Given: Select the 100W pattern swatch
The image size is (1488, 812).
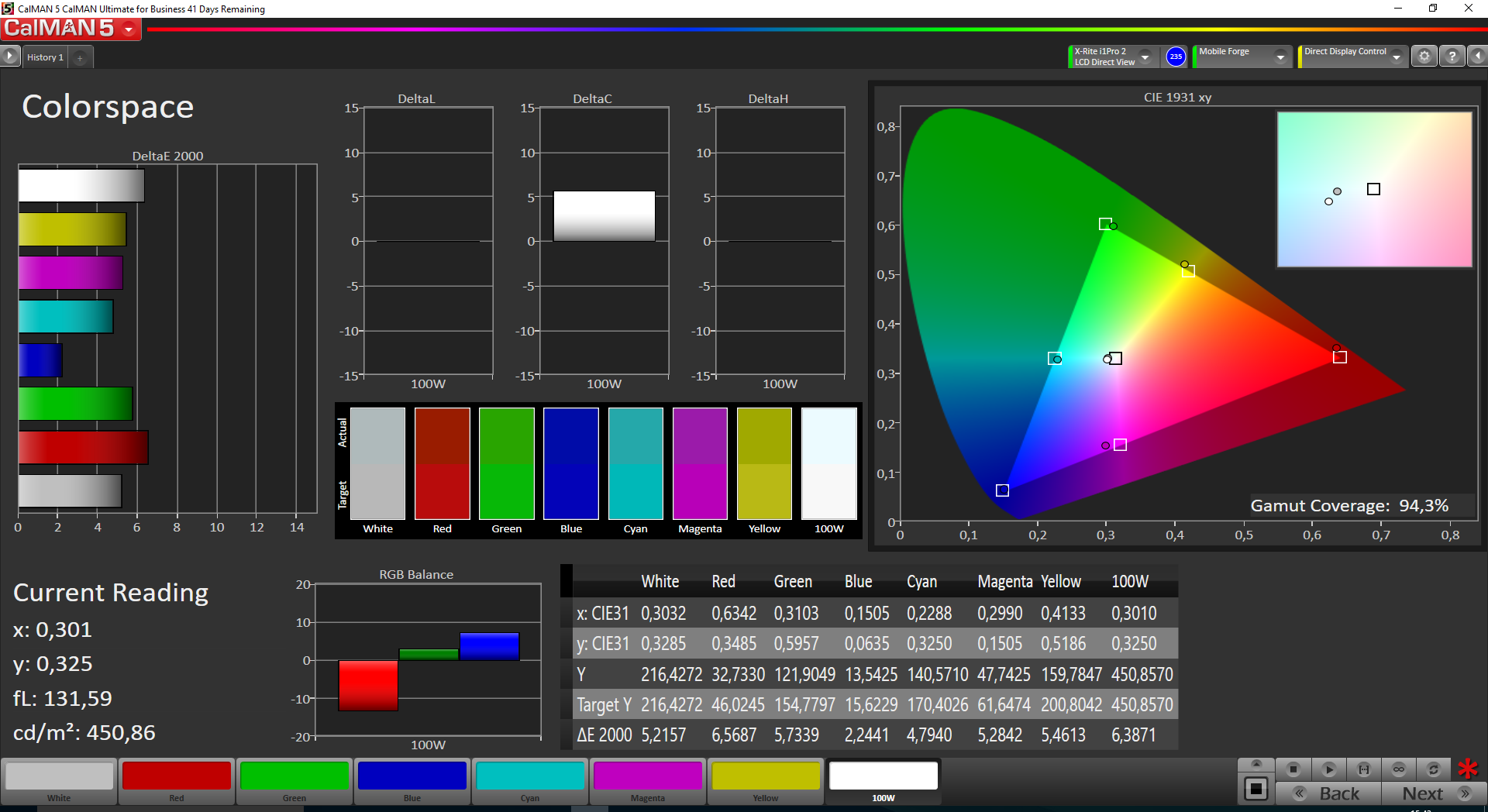Looking at the screenshot, I should [x=883, y=782].
